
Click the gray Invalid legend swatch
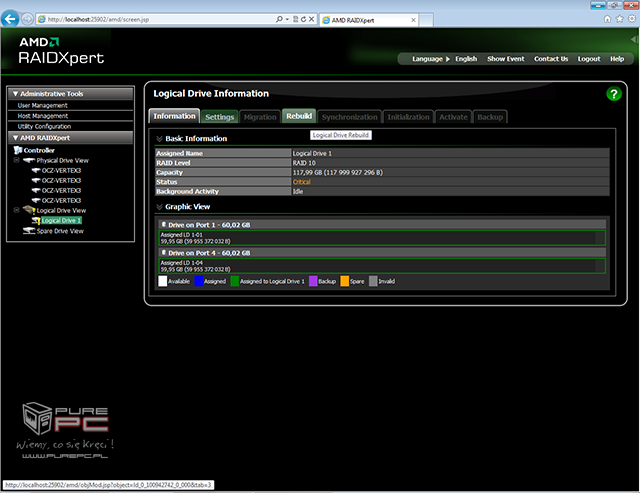(373, 281)
